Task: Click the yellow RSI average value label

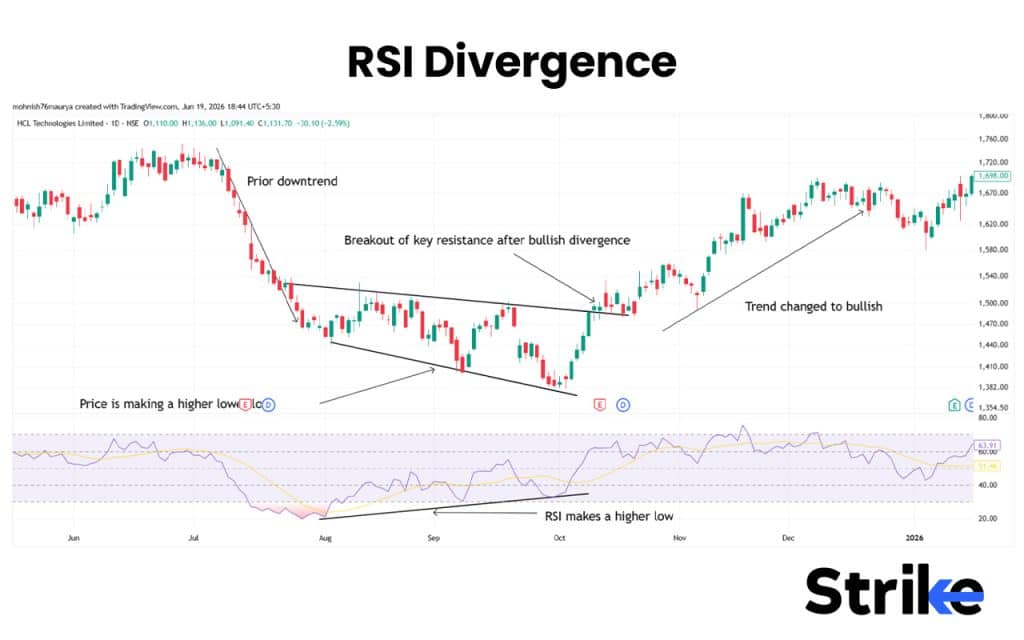Action: tap(987, 466)
